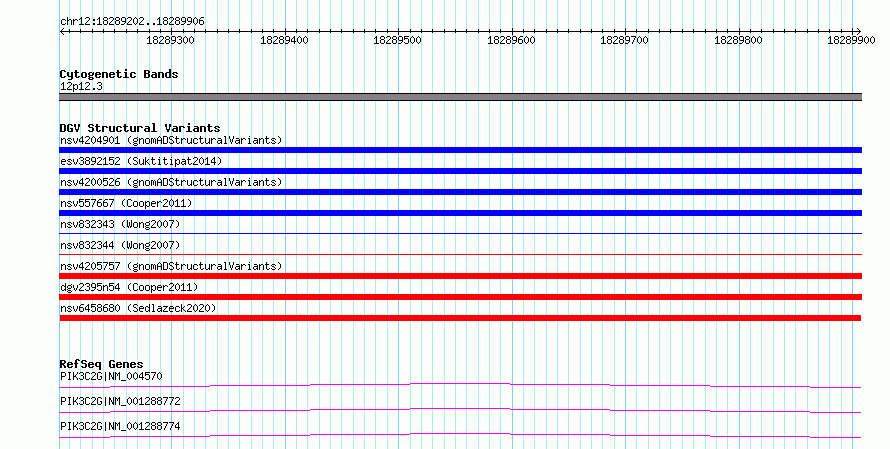
Task: Click the blue bar under esv3892152
Action: [x=460, y=171]
